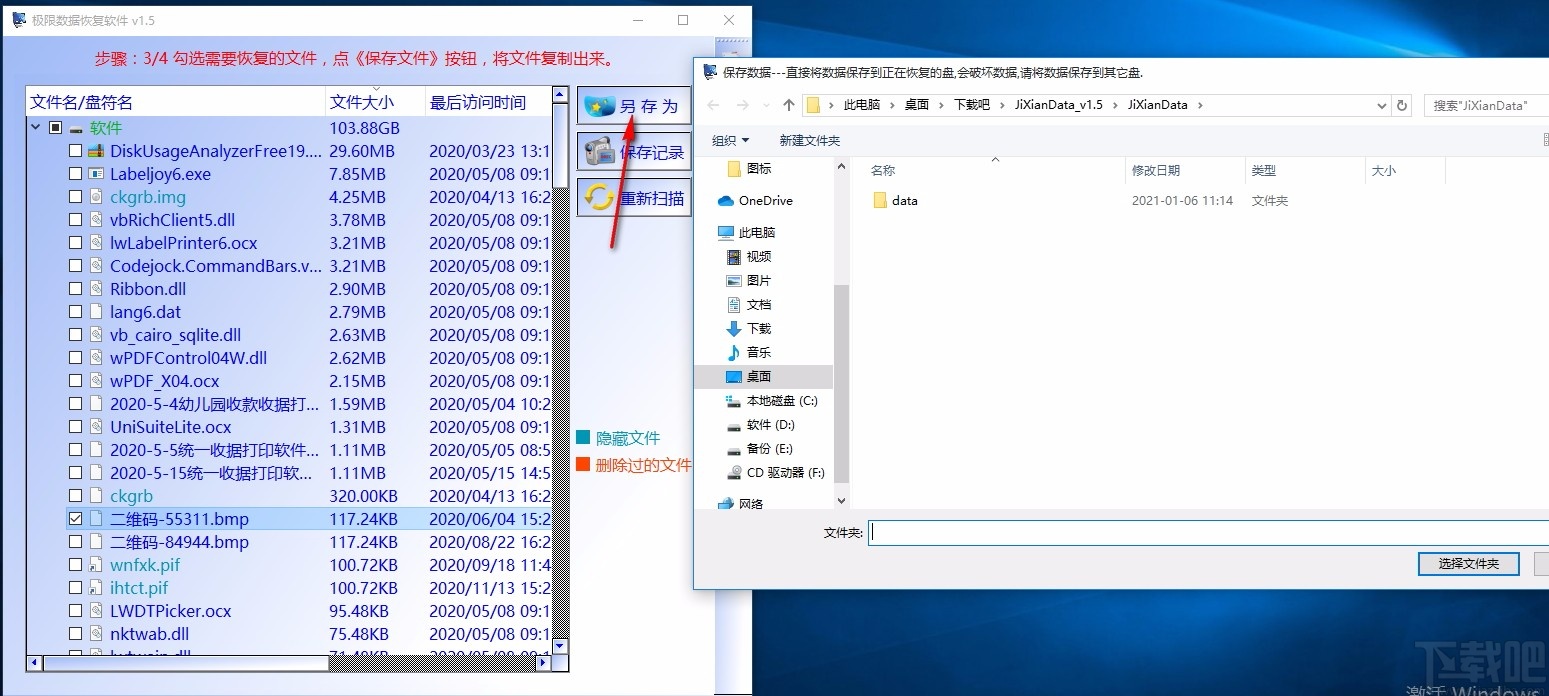
Task: Select the 重新扫描 rescan icon
Action: tap(601, 197)
